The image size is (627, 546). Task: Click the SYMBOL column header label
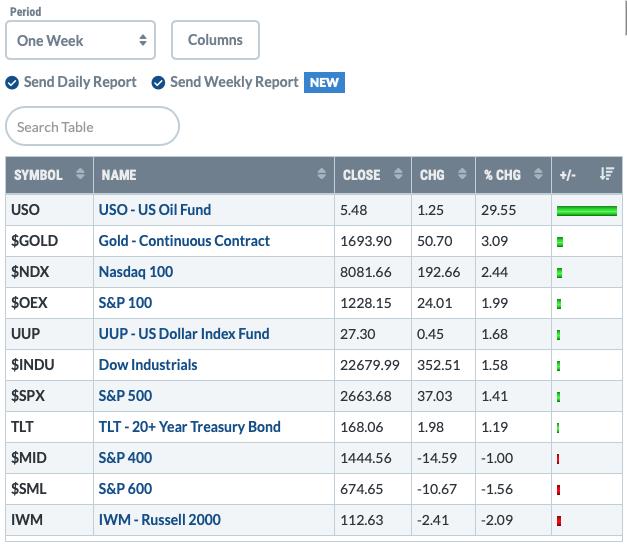(x=38, y=175)
